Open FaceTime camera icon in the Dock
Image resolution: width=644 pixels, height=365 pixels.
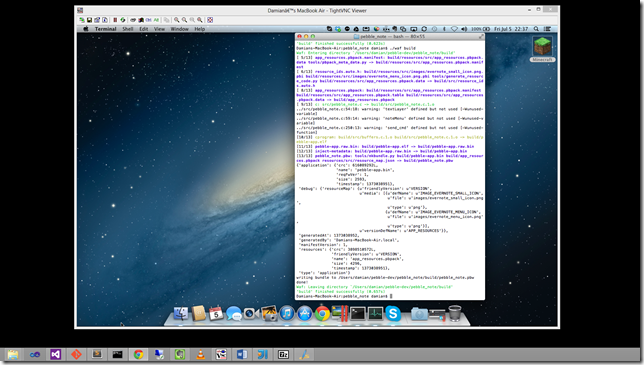(251, 314)
